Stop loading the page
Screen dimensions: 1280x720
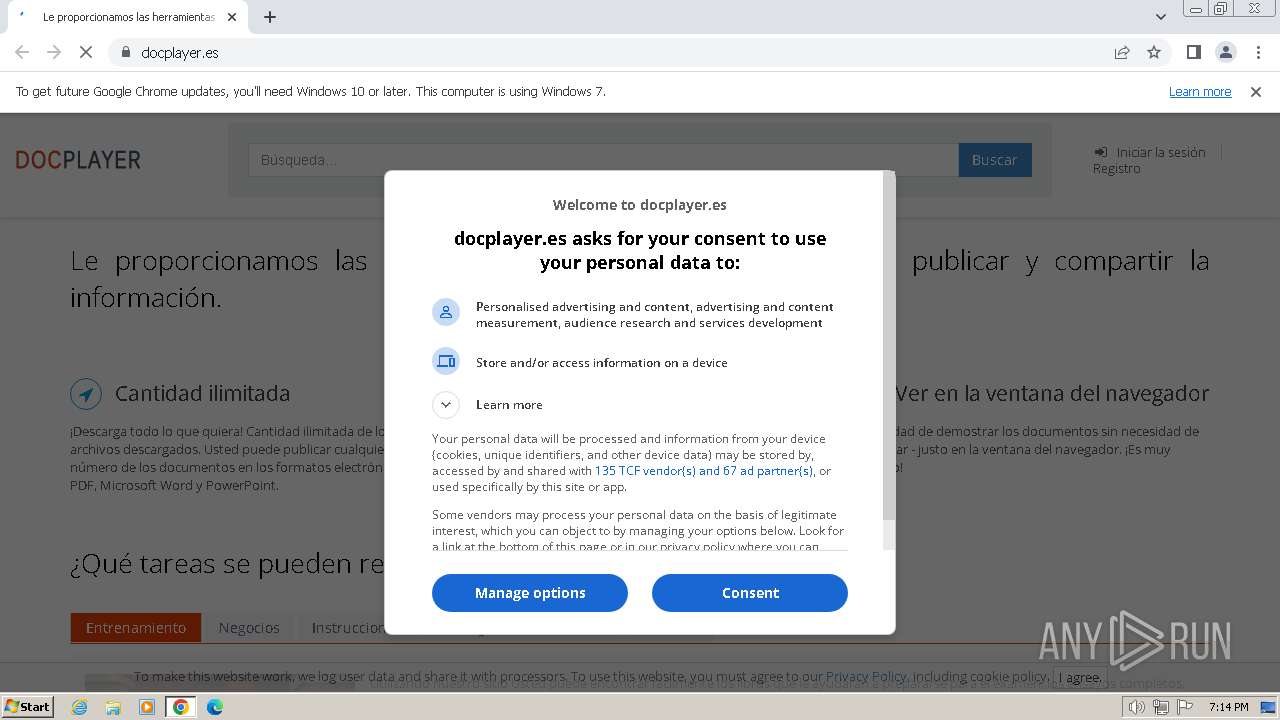point(86,53)
